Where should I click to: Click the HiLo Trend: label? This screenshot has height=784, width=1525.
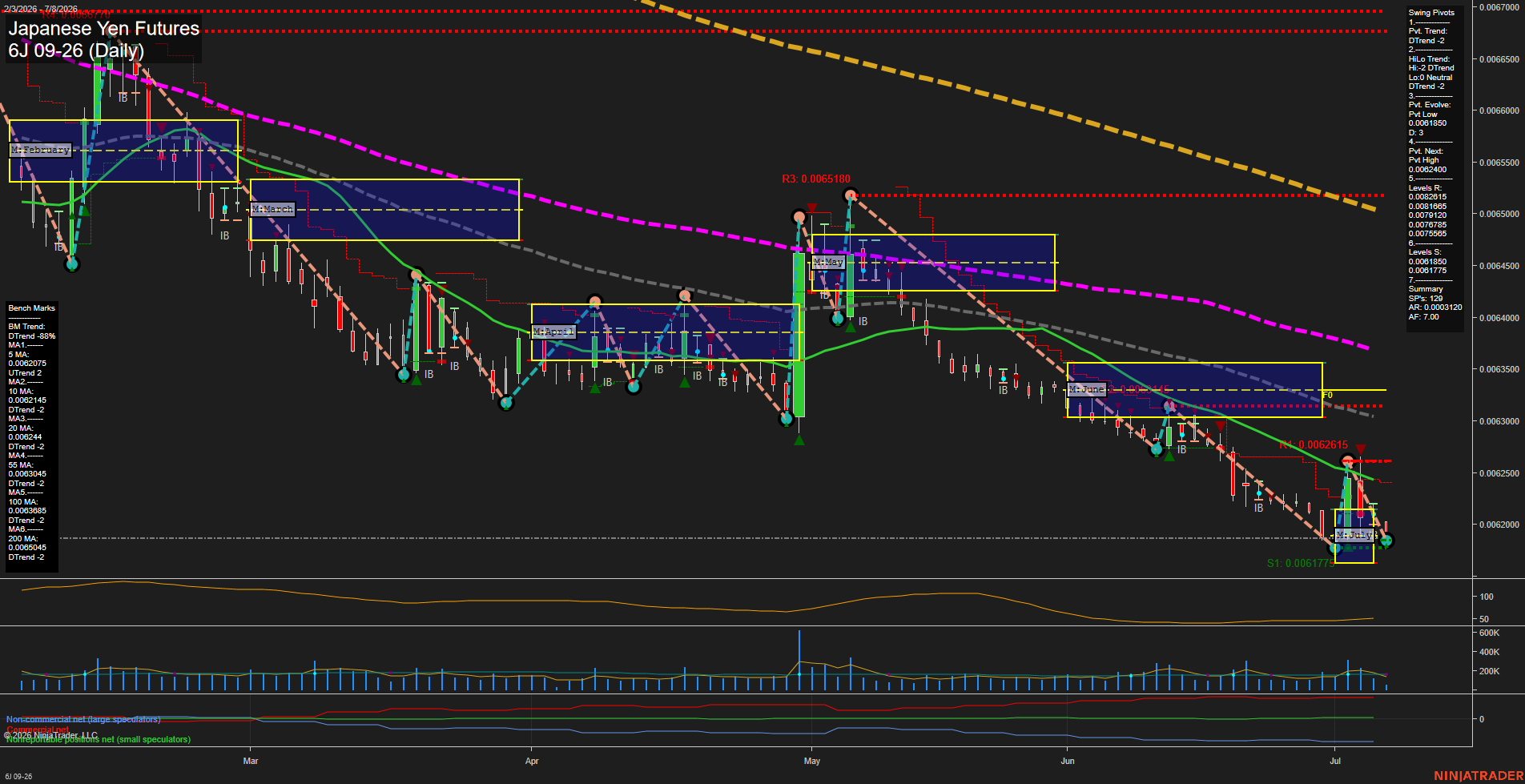[x=1430, y=59]
